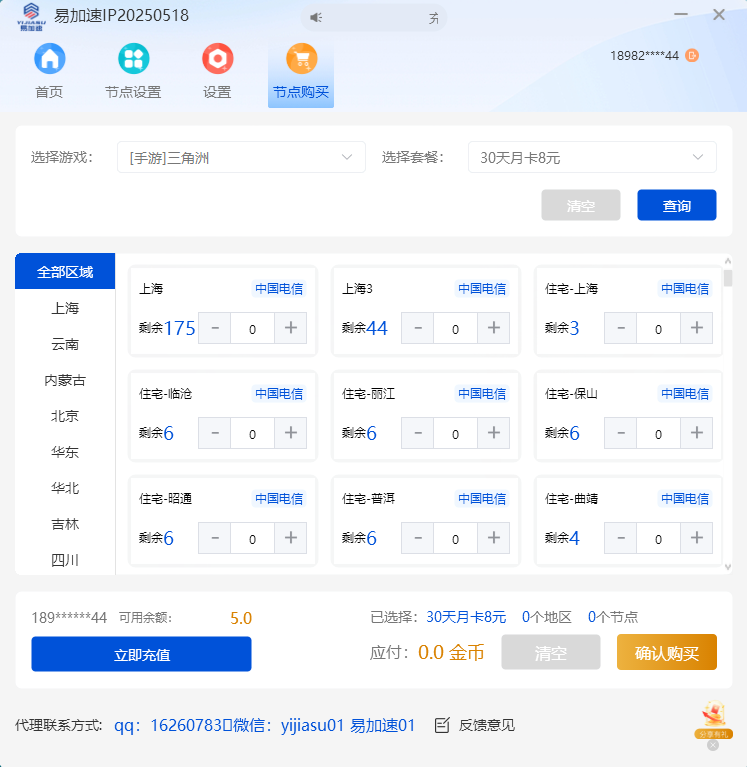The height and width of the screenshot is (767, 747).
Task: Decrease quantity for 住宅-普洱 node
Action: (x=417, y=538)
